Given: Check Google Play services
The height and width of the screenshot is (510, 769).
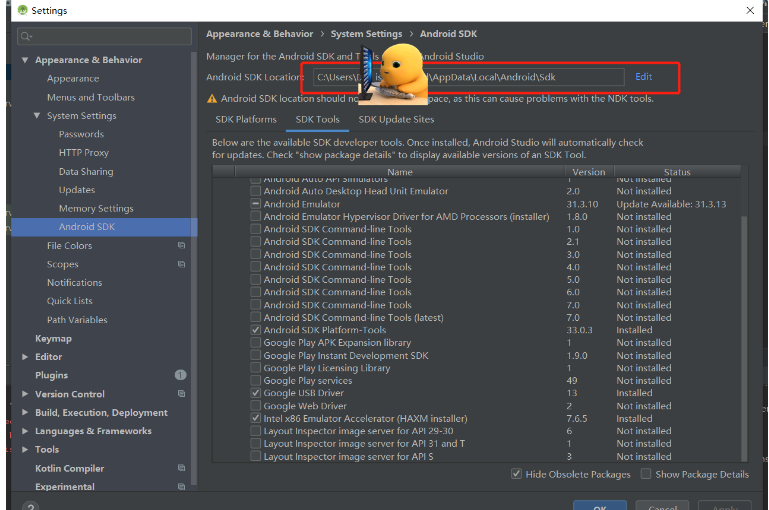Looking at the screenshot, I should (256, 380).
